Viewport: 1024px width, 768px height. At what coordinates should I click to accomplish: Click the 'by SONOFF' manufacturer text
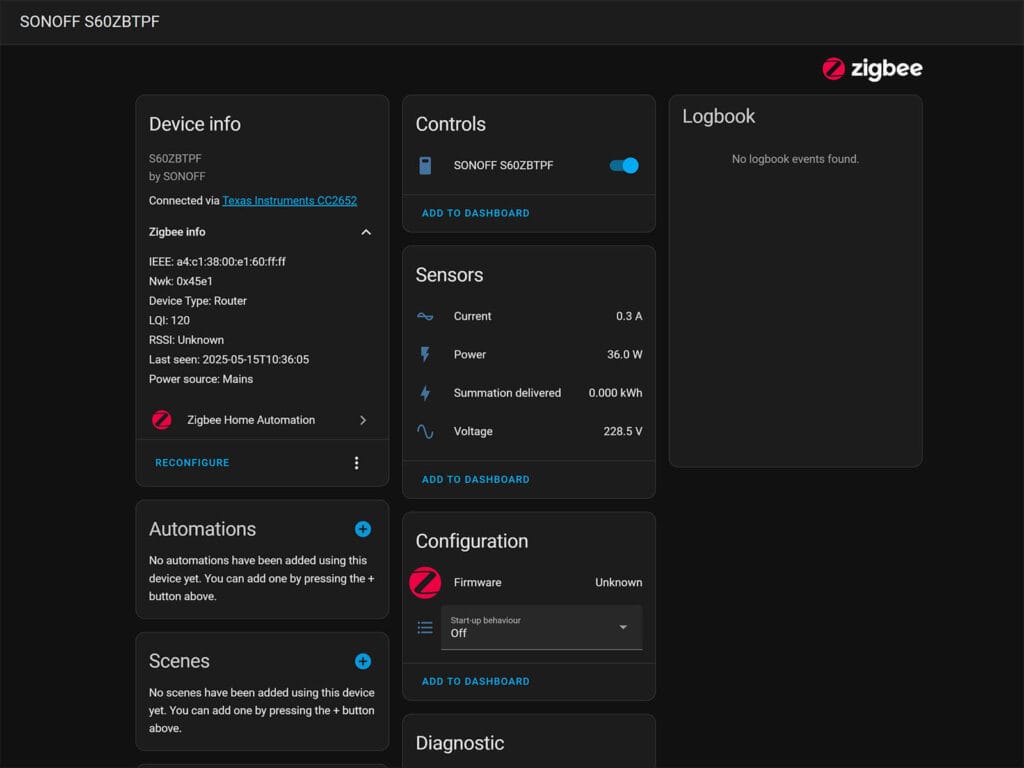pos(177,176)
